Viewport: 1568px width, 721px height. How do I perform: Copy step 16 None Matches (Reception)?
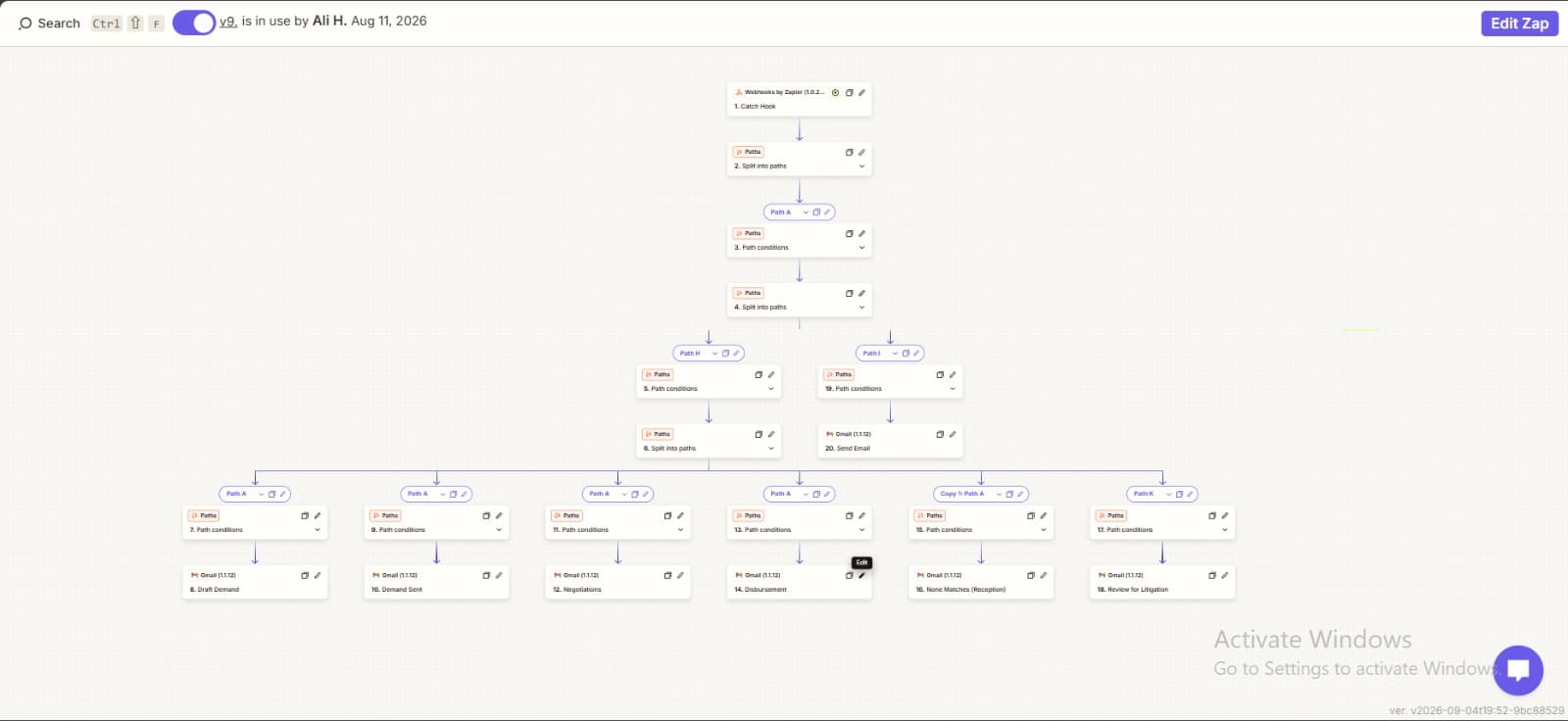[x=1031, y=575]
